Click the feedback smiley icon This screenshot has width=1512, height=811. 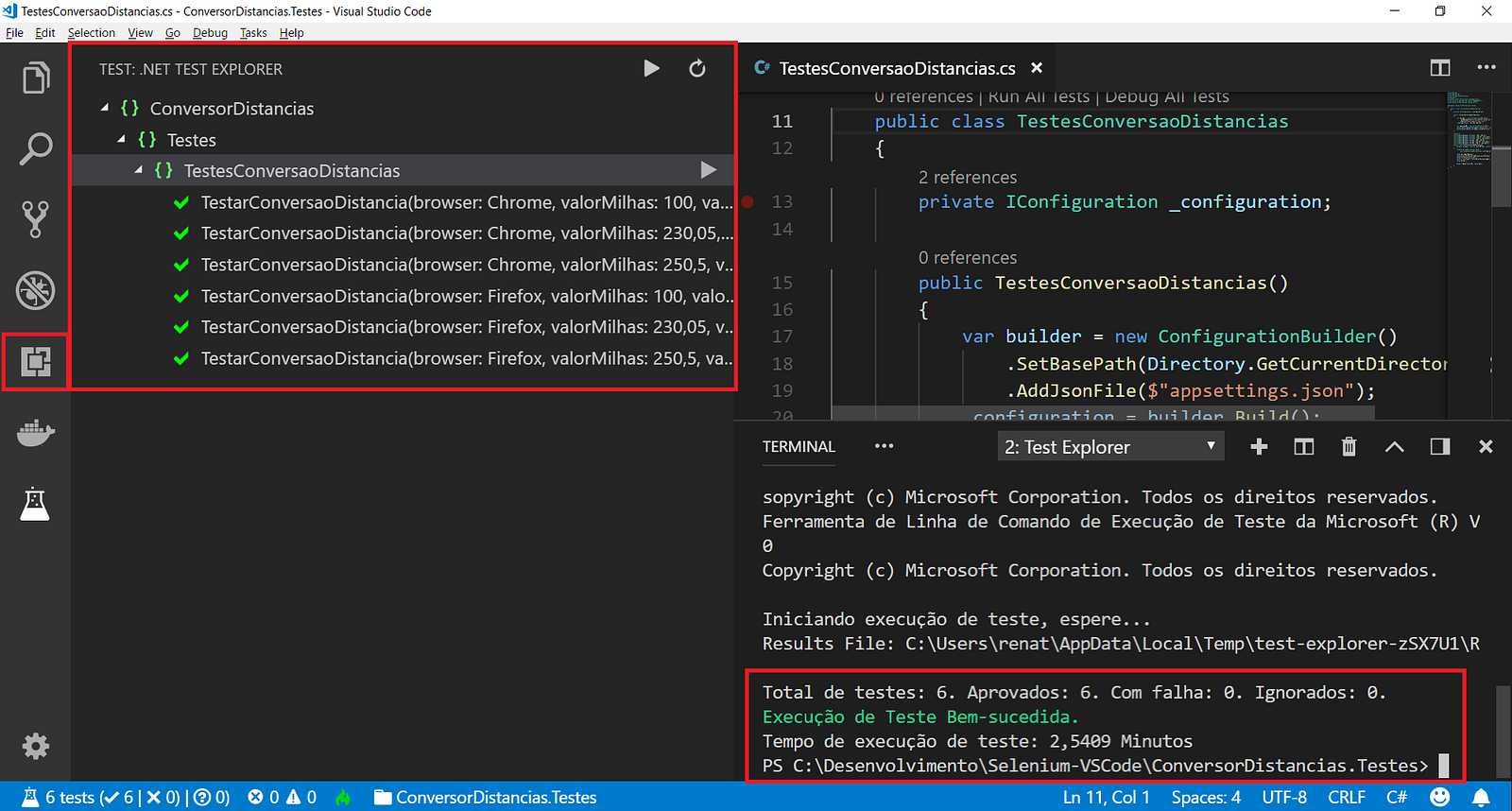[1439, 797]
